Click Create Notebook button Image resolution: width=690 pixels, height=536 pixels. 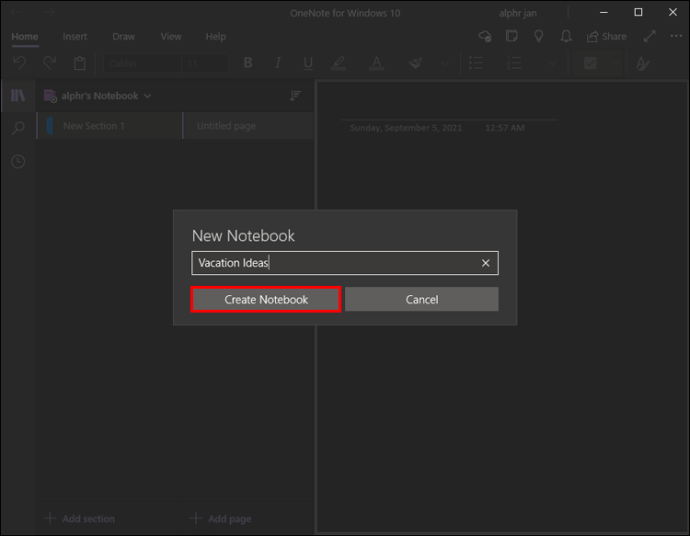click(x=266, y=300)
